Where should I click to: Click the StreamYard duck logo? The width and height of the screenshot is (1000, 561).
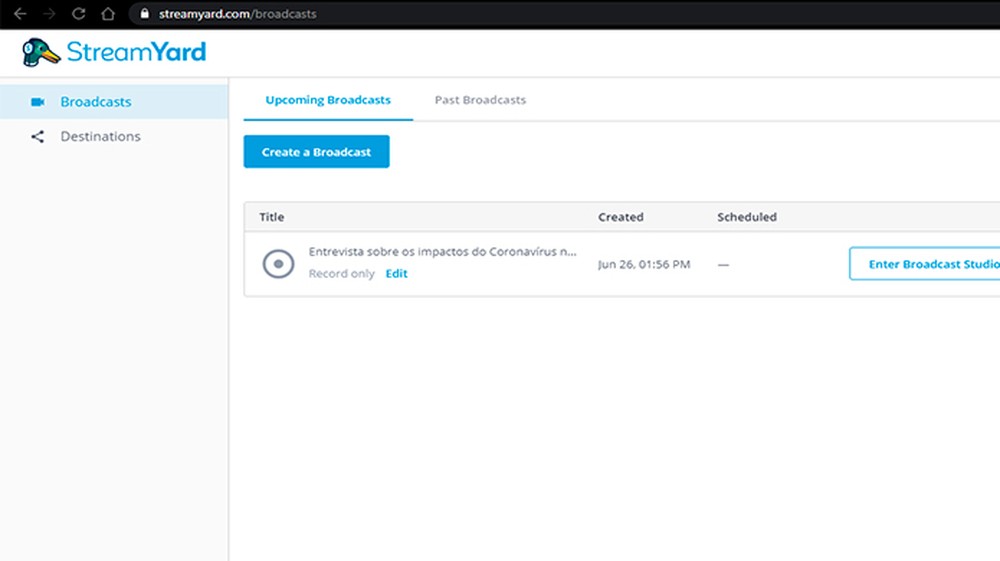pos(41,52)
